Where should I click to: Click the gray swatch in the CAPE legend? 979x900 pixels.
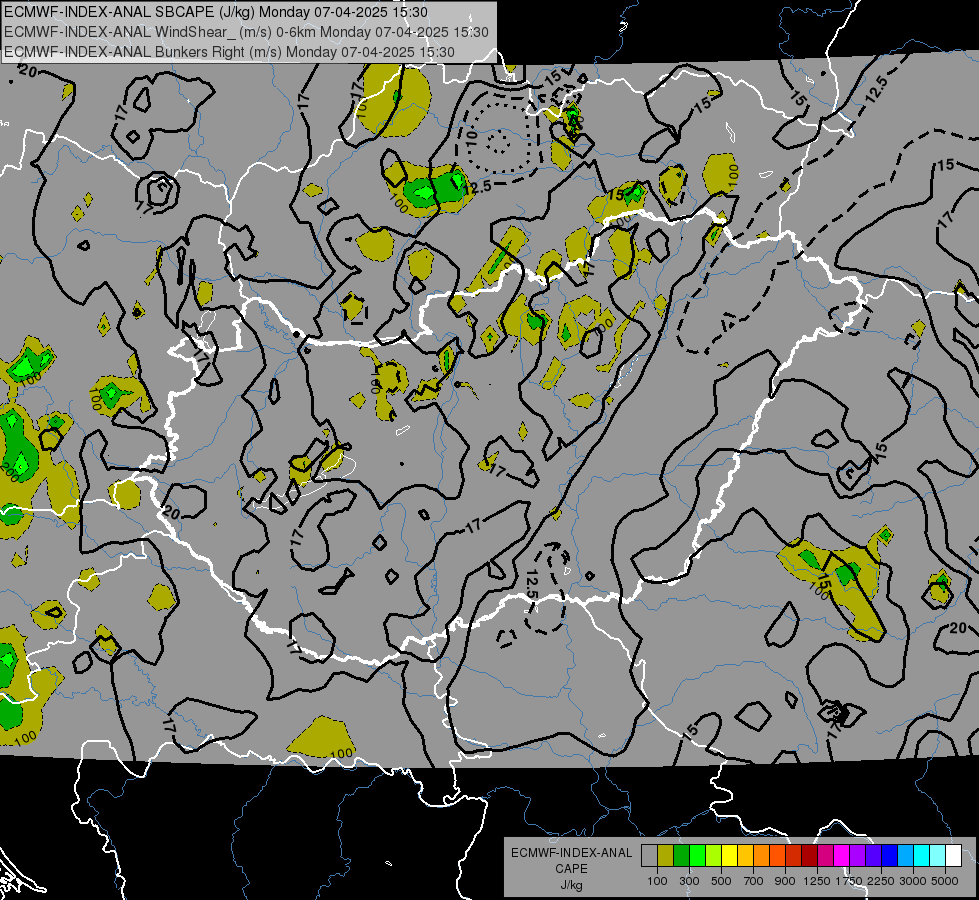pyautogui.click(x=649, y=856)
